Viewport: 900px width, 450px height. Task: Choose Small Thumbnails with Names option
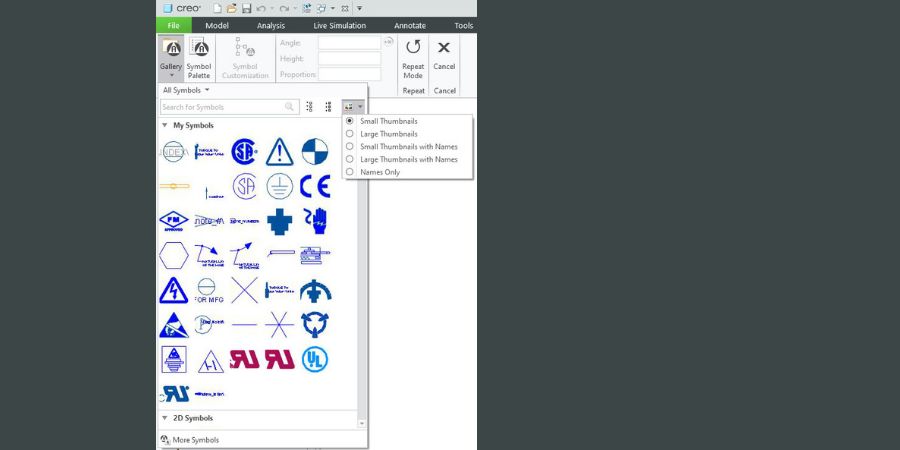click(x=350, y=146)
